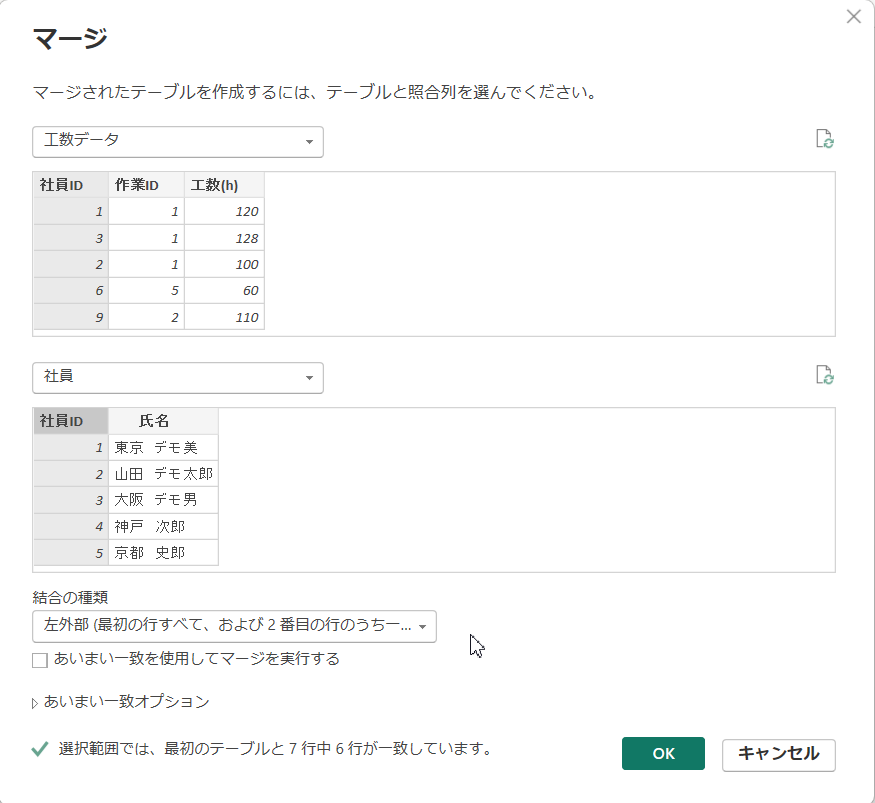Click the green checkmark match status icon
The height and width of the screenshot is (803, 875).
(40, 748)
